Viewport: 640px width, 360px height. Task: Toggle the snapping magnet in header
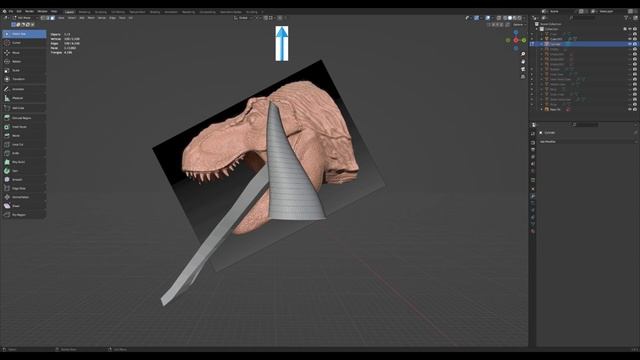(x=266, y=18)
